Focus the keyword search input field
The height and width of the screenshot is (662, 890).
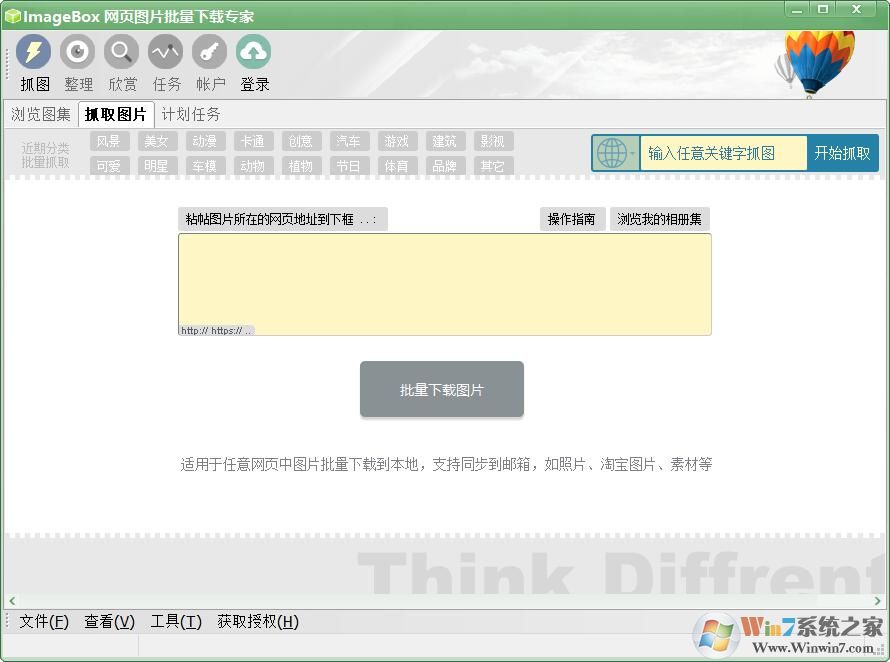coord(723,153)
